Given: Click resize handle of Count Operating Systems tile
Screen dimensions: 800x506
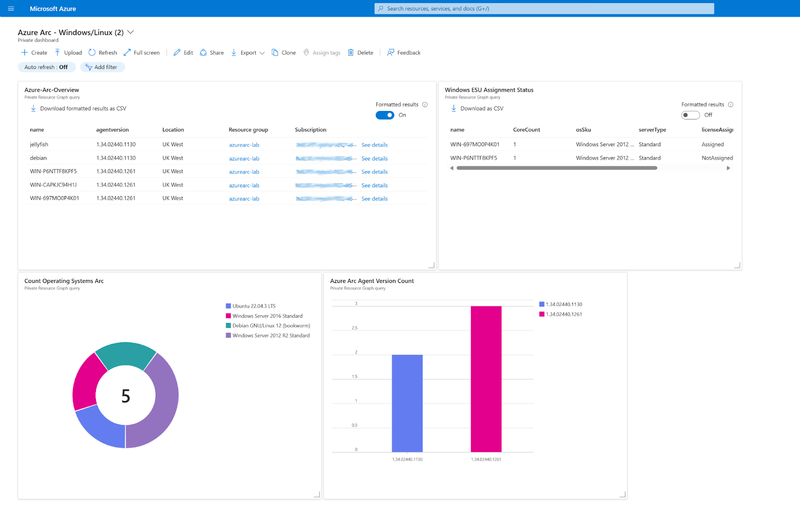Looking at the screenshot, I should point(316,494).
